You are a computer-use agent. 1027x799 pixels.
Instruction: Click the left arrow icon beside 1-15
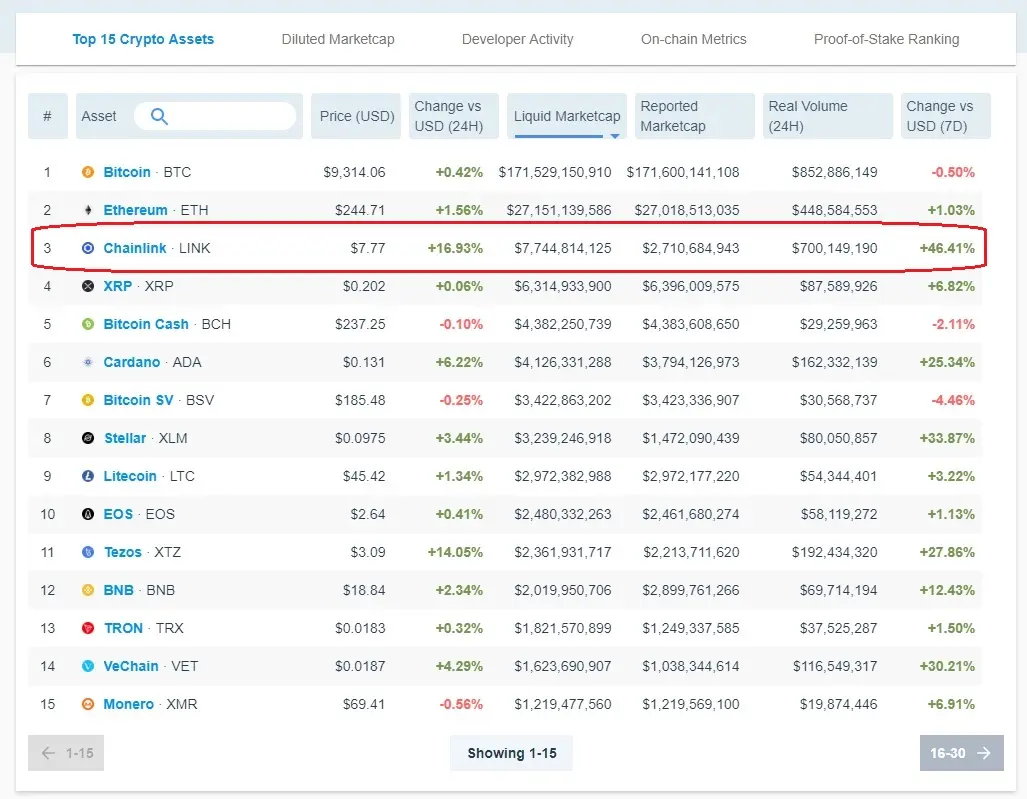click(48, 753)
